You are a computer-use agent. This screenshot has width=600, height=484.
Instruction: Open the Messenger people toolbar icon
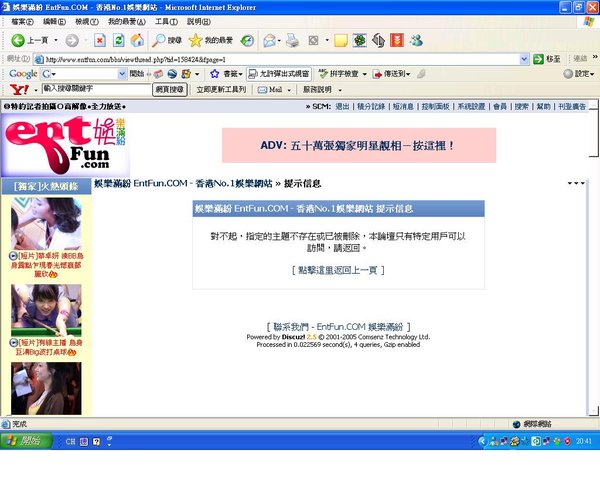pyautogui.click(x=416, y=40)
